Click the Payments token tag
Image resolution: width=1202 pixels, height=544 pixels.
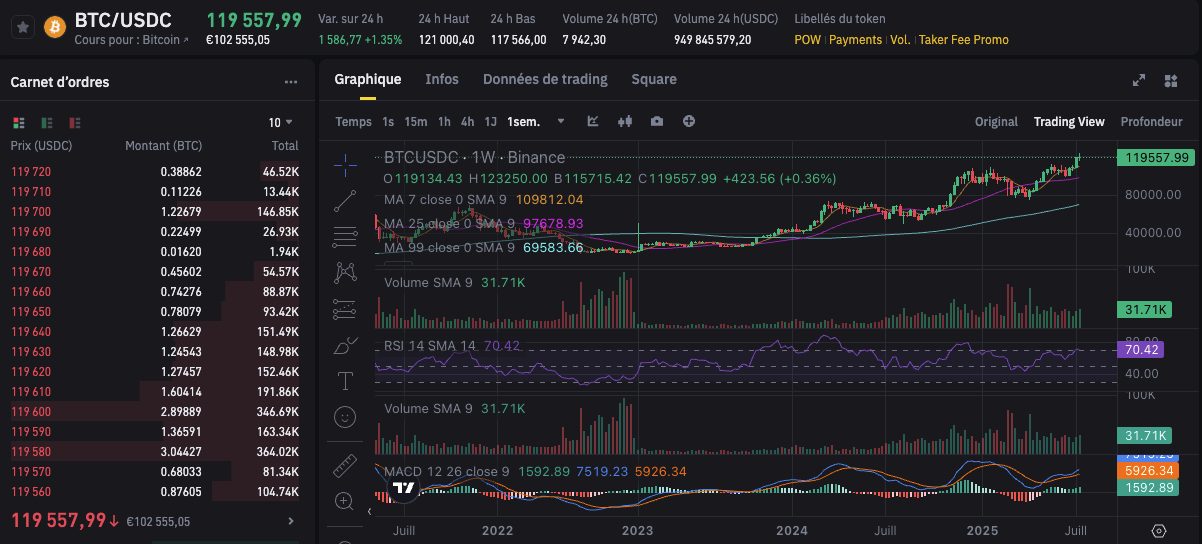(855, 40)
